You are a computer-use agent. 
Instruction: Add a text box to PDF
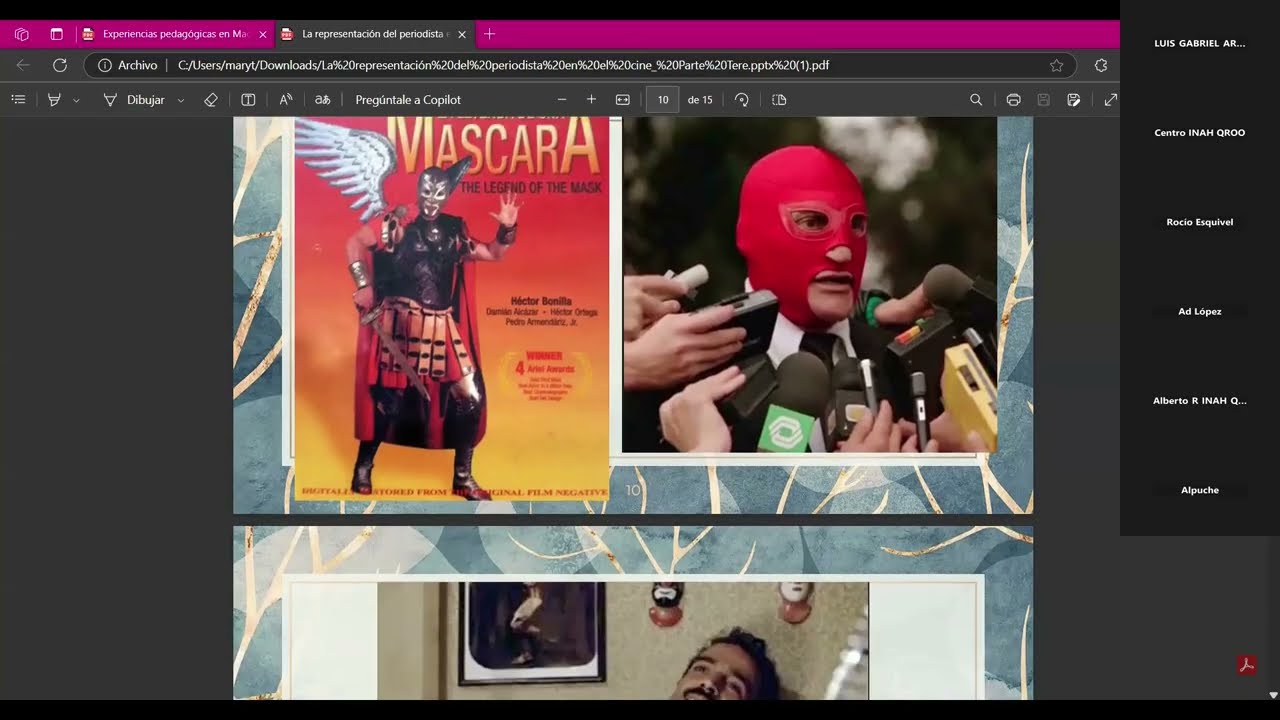coord(248,100)
